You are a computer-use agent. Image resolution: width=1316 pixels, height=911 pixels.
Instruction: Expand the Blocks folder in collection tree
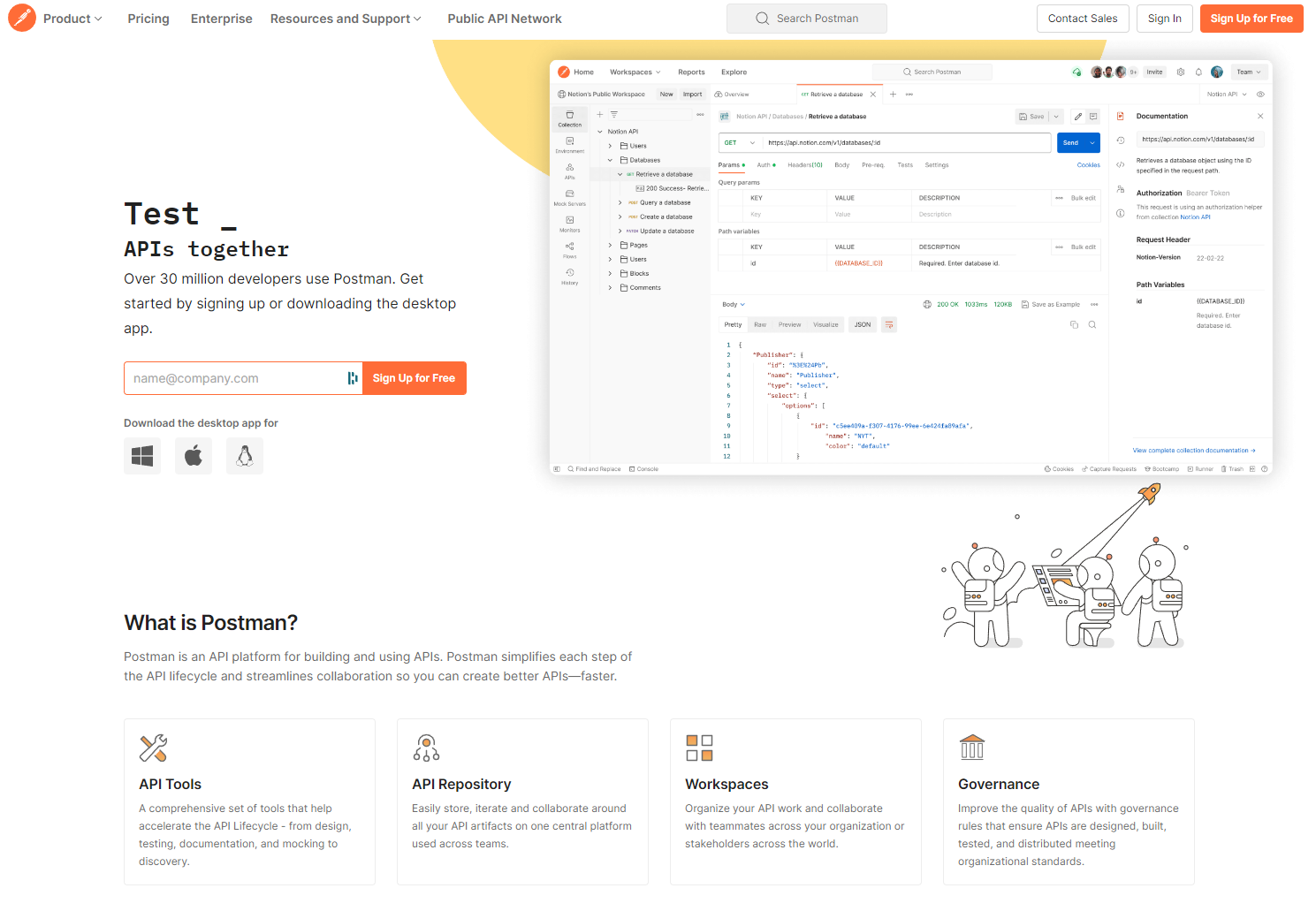click(610, 274)
